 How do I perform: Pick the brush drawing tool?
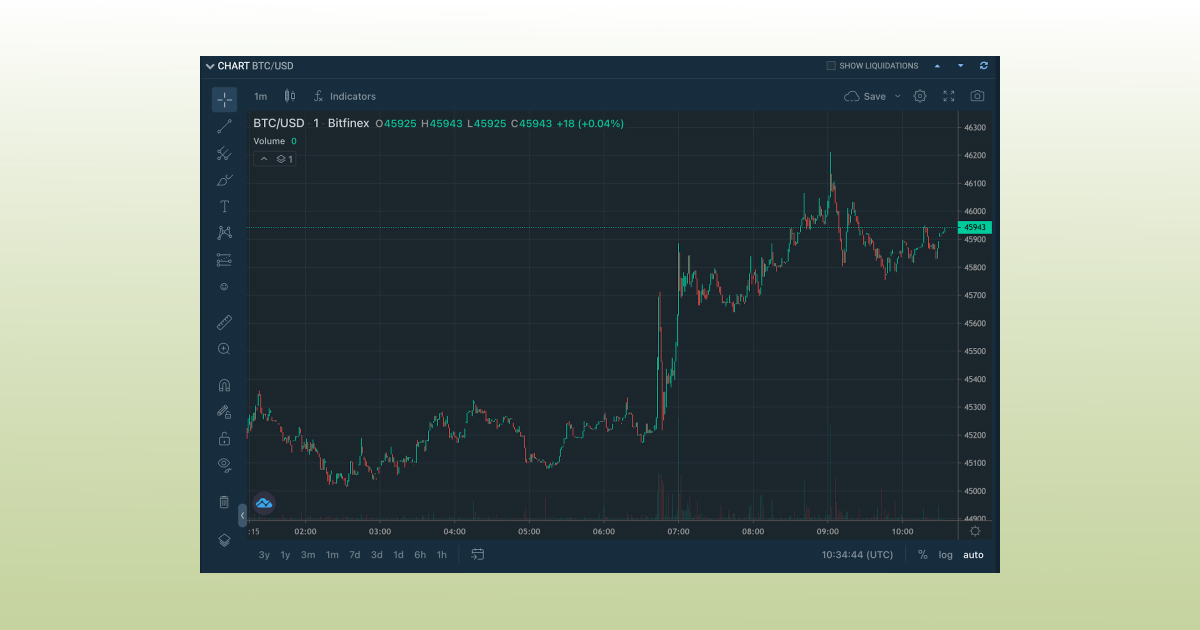(x=224, y=179)
